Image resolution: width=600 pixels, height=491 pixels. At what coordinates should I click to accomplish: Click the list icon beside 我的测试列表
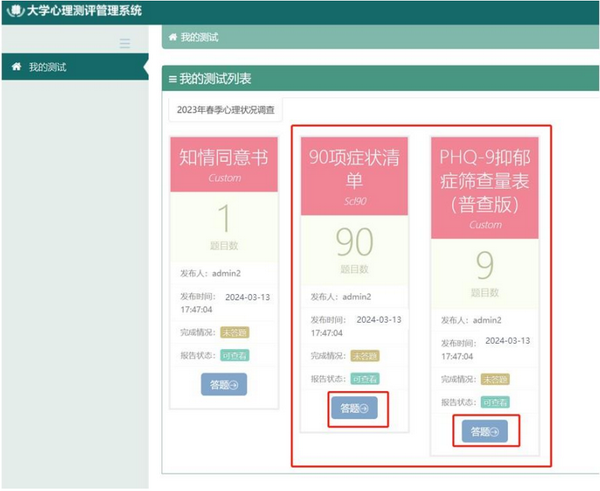coord(171,78)
